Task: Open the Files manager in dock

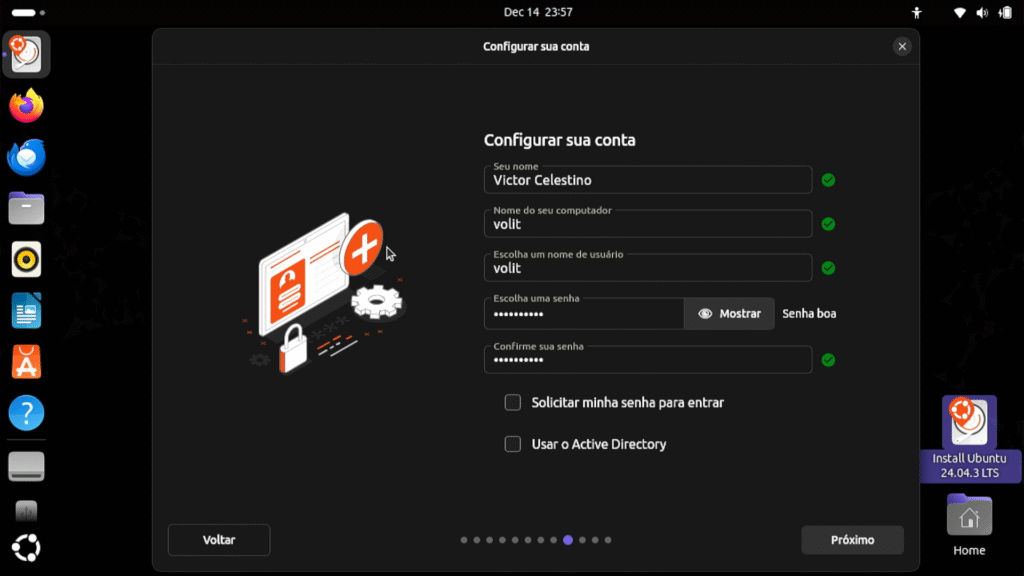Action: (27, 208)
